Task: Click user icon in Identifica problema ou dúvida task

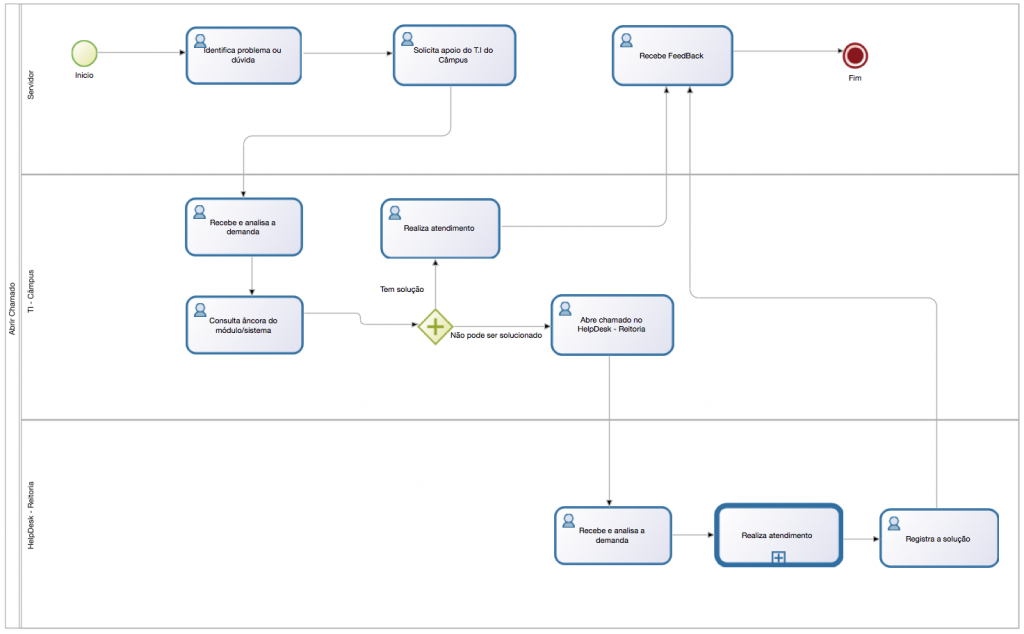Action: point(200,41)
